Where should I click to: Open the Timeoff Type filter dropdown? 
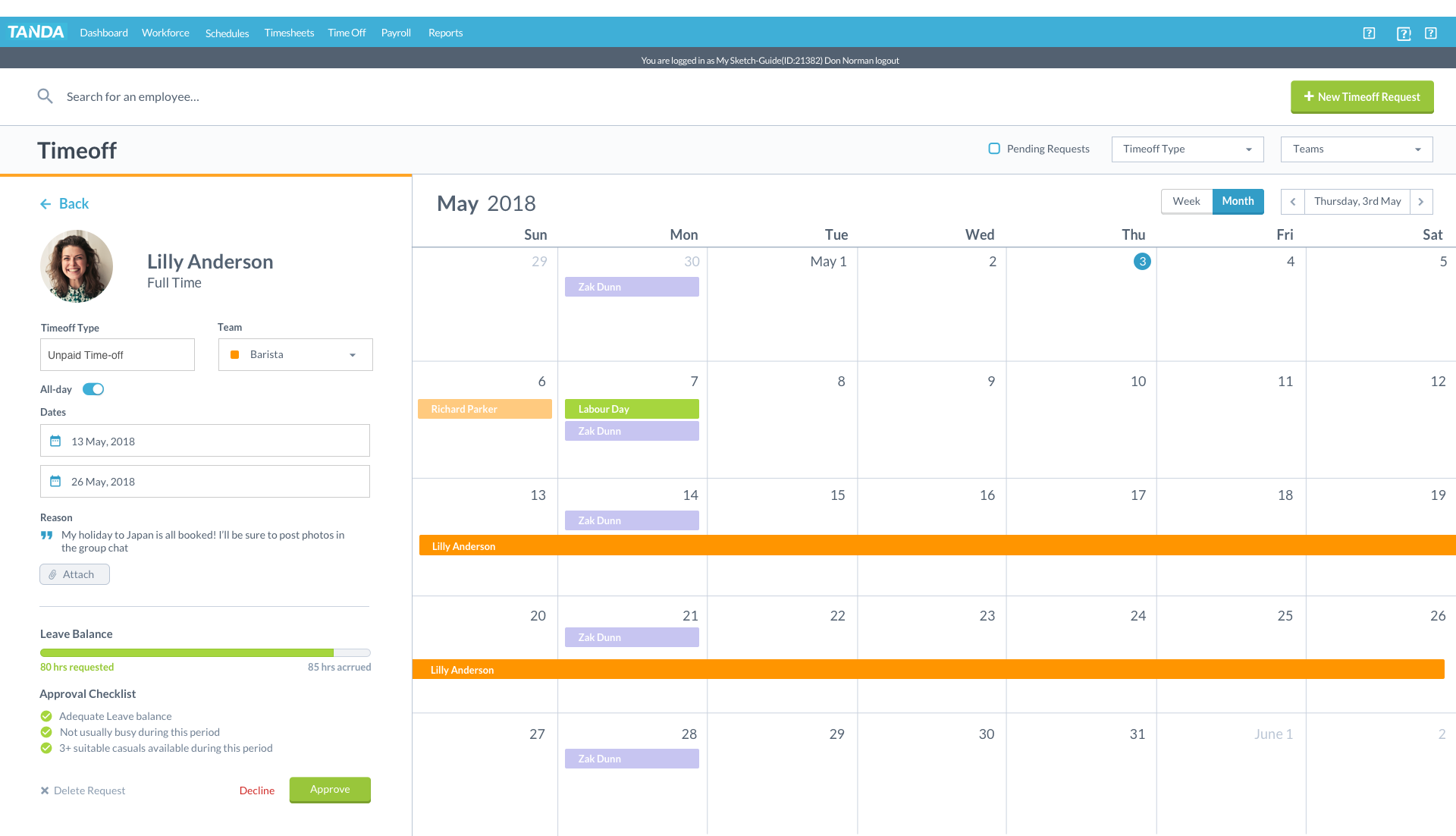pyautogui.click(x=1187, y=149)
